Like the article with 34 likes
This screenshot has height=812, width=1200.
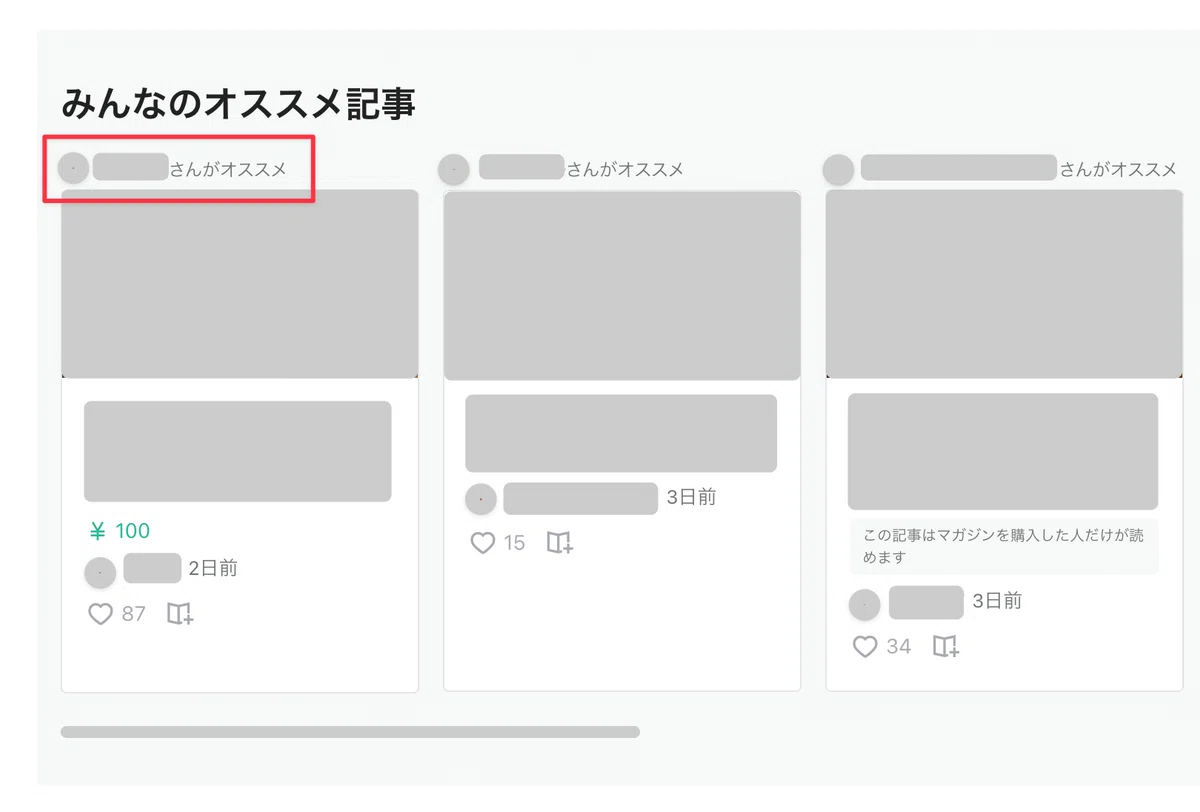pos(865,647)
